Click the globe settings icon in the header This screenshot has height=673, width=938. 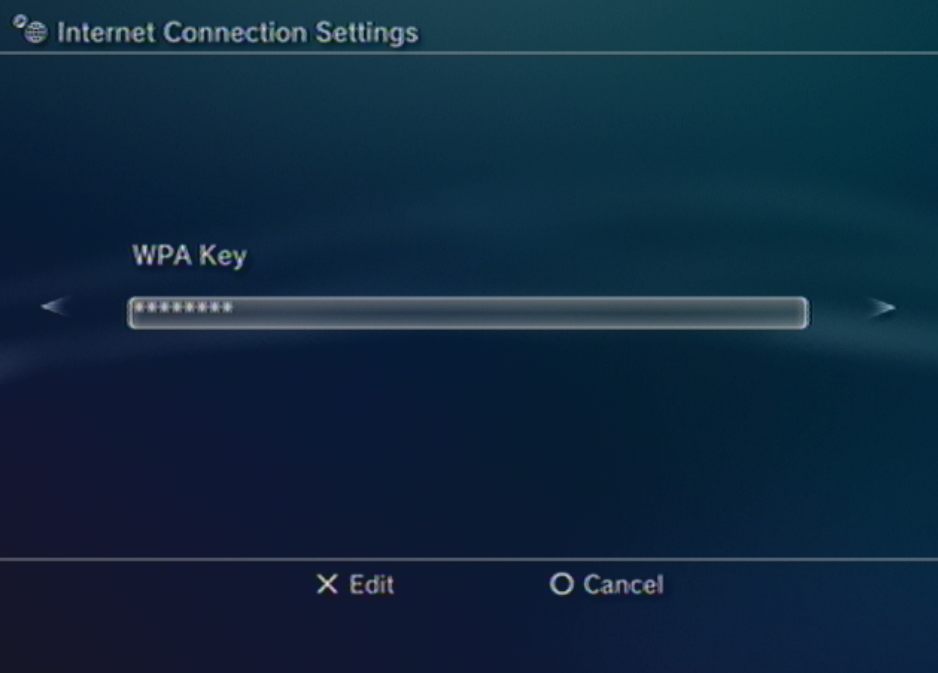click(x=36, y=31)
